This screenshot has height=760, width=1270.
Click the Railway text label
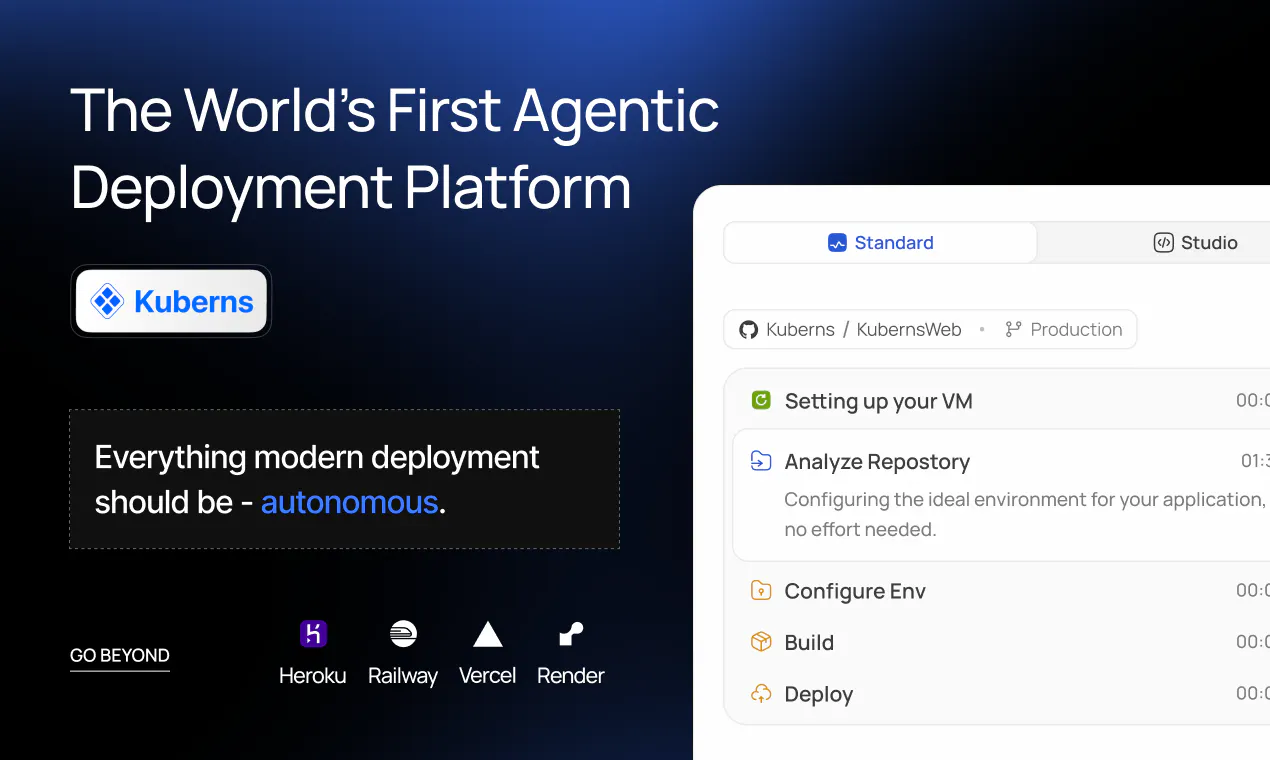tap(403, 677)
